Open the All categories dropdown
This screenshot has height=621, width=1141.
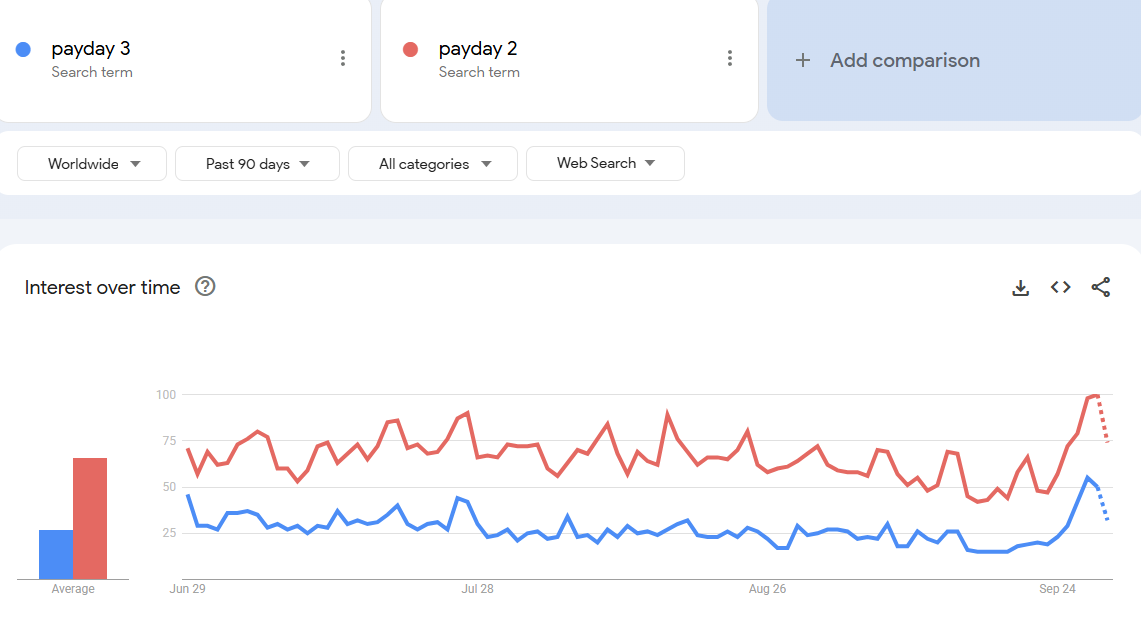coord(433,164)
